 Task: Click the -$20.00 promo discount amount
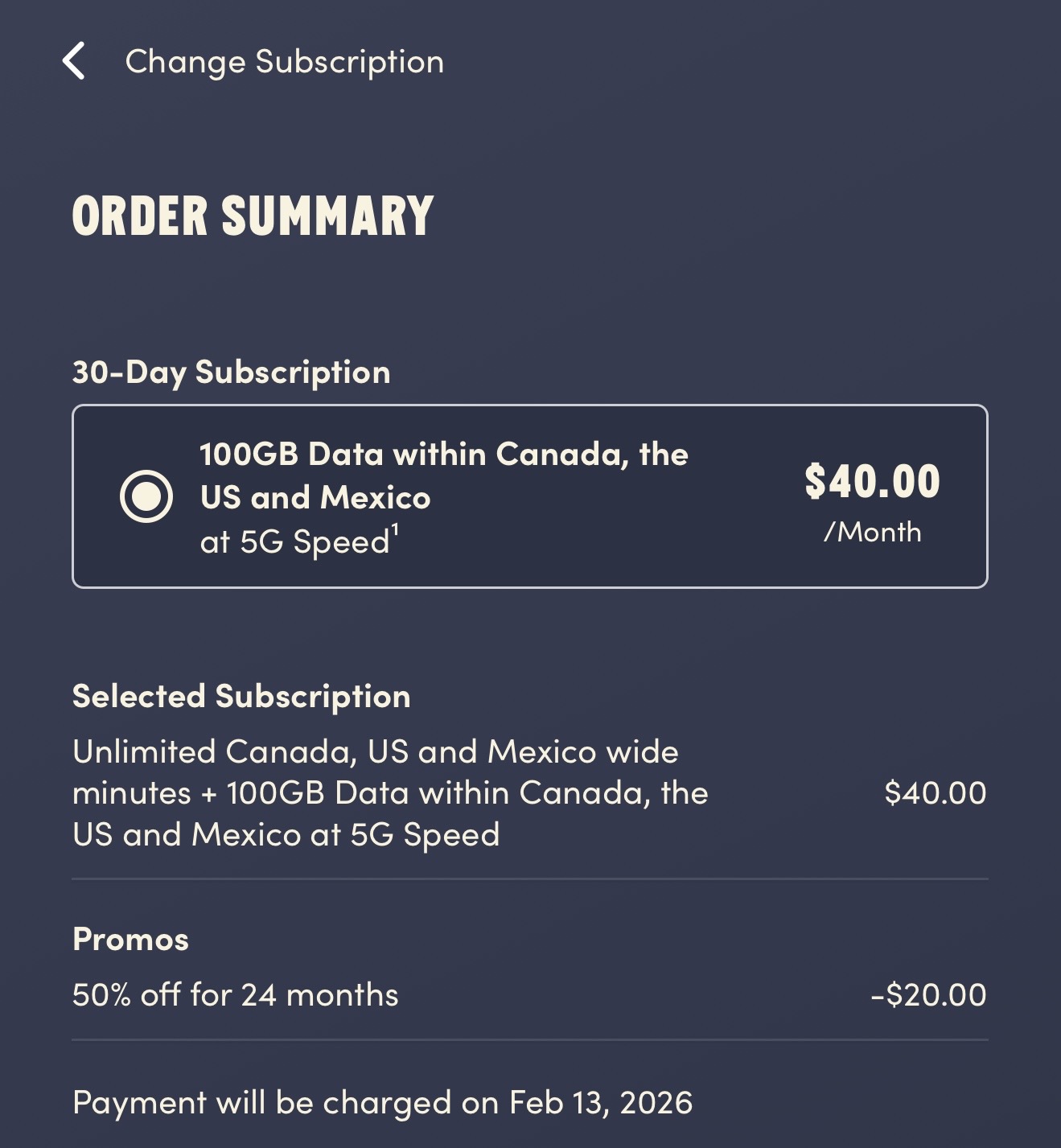tap(928, 995)
